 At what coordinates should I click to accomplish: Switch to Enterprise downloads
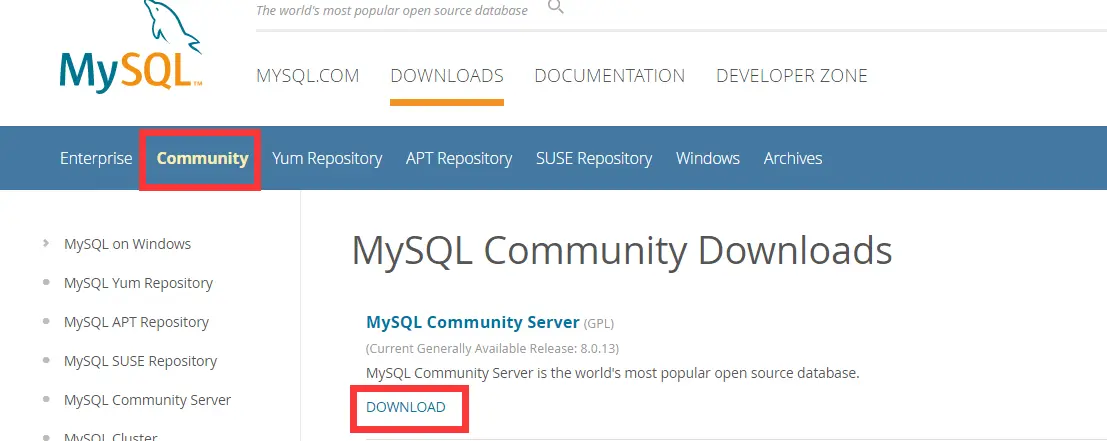pyautogui.click(x=96, y=158)
